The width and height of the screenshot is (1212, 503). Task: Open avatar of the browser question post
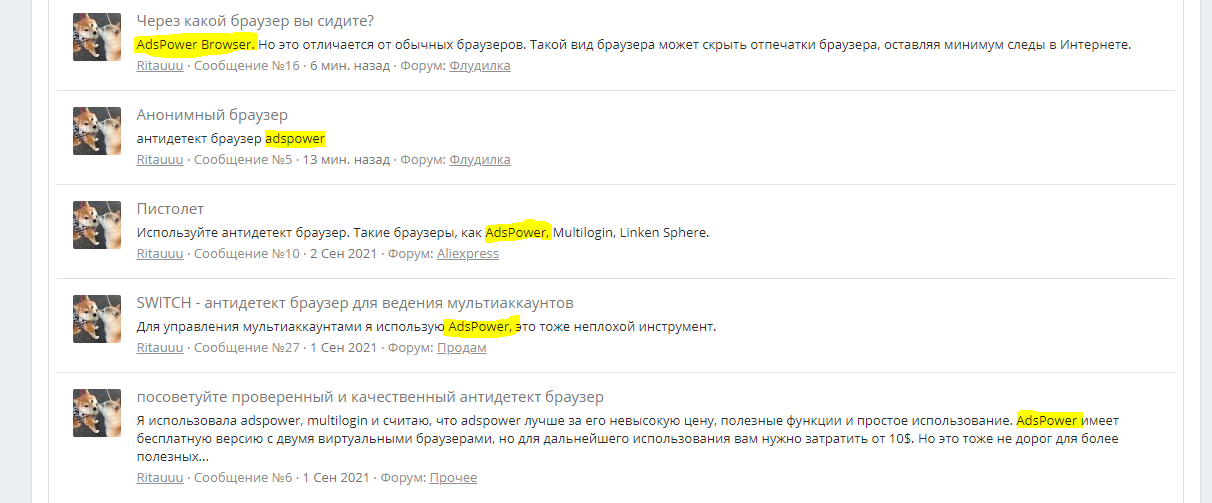point(97,37)
